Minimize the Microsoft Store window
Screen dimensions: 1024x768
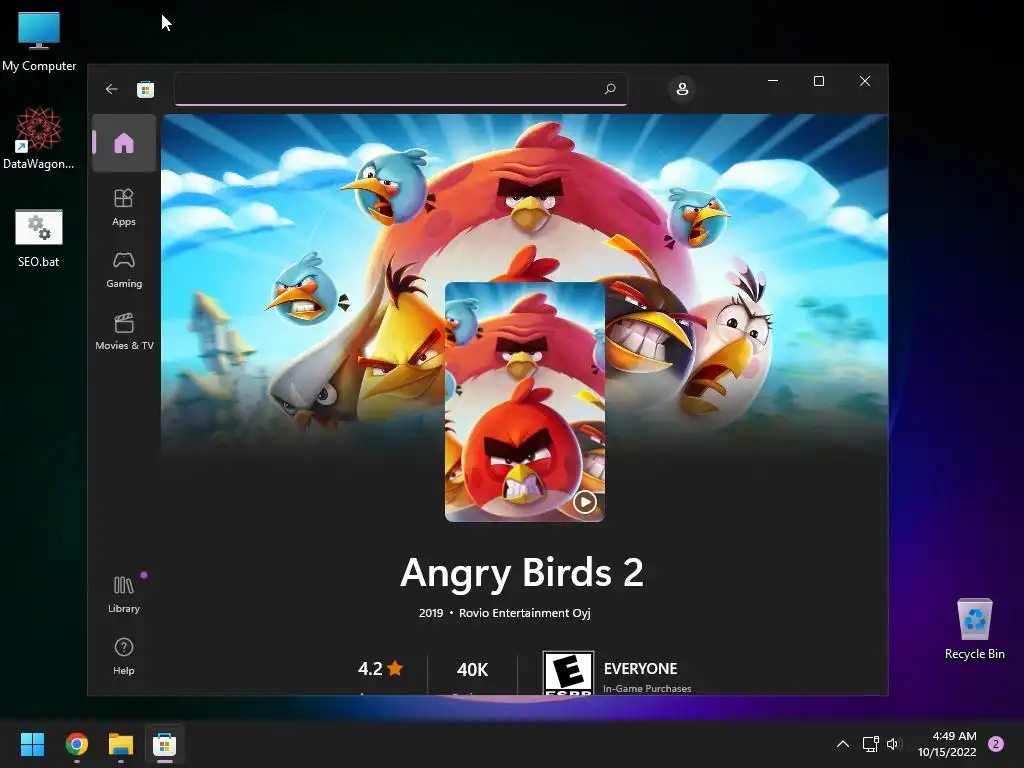773,81
